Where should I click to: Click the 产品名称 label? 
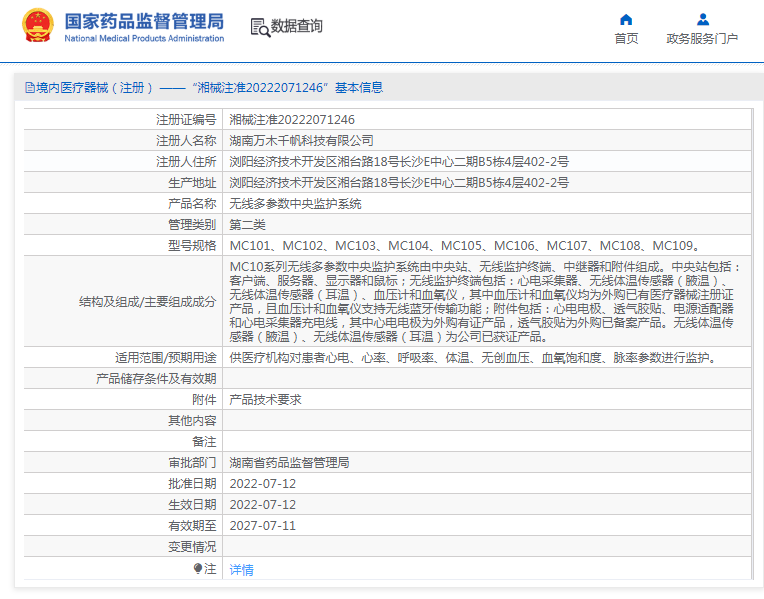[192, 204]
